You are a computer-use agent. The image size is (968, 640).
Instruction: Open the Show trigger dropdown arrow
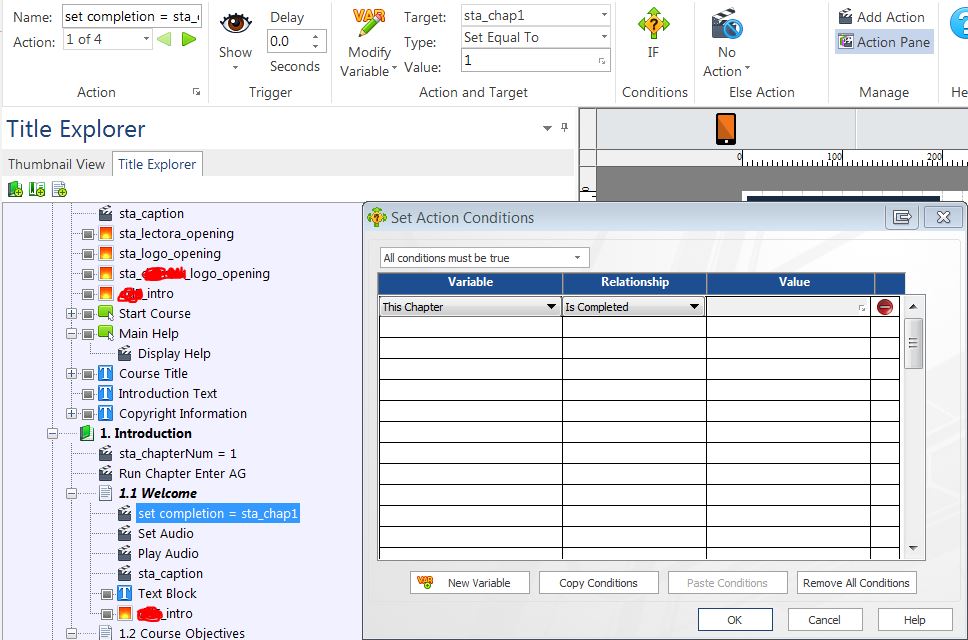pos(235,67)
